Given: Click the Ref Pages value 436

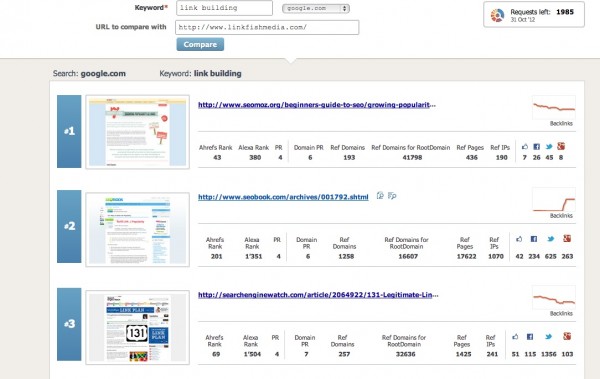Looking at the screenshot, I should coord(471,157).
